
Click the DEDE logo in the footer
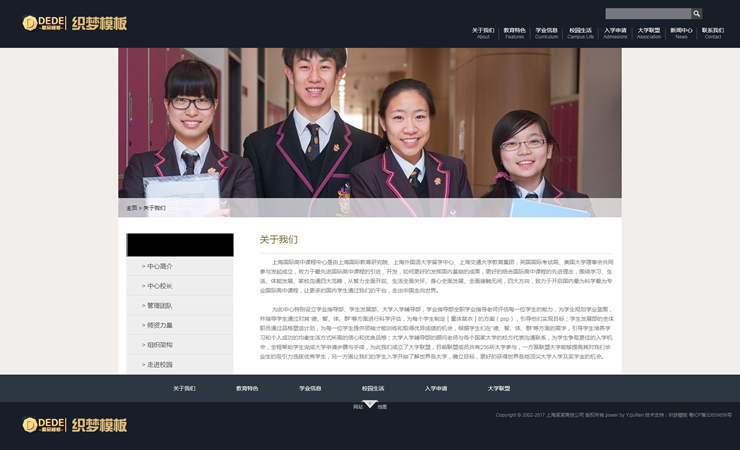75,425
